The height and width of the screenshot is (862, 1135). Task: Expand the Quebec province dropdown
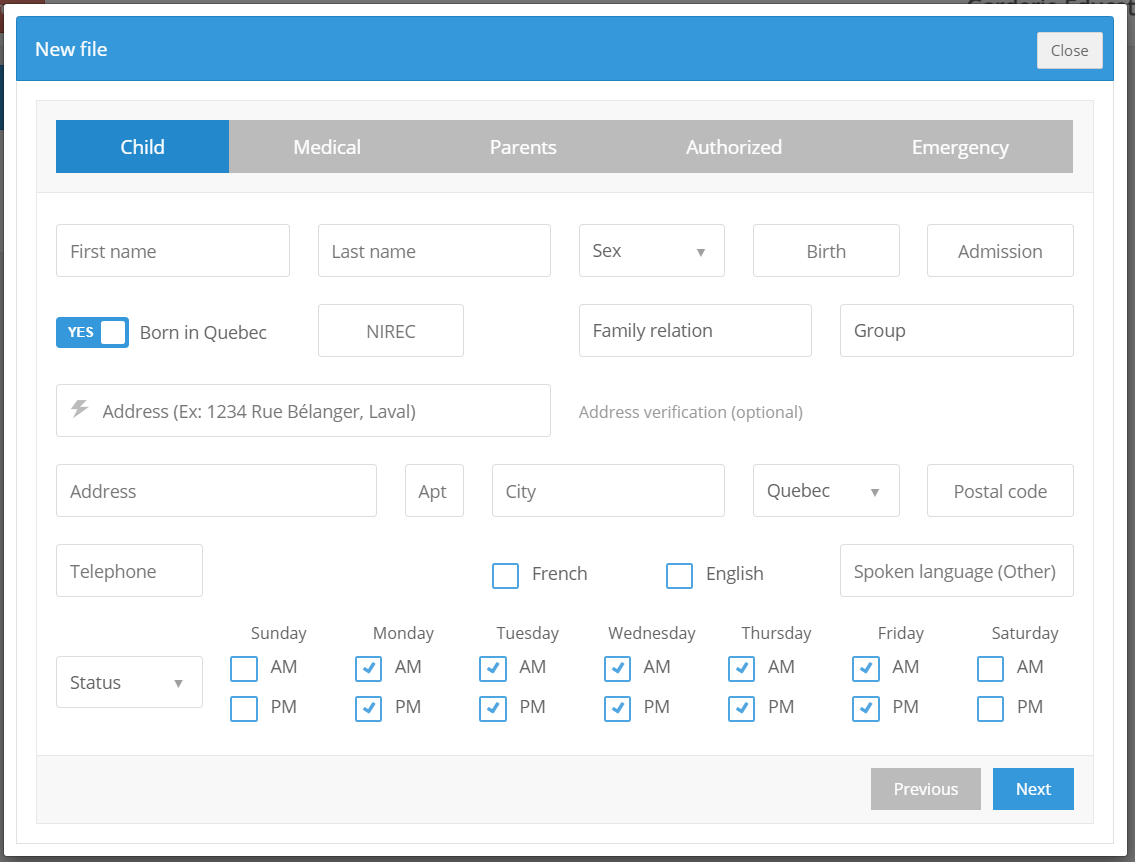point(826,491)
